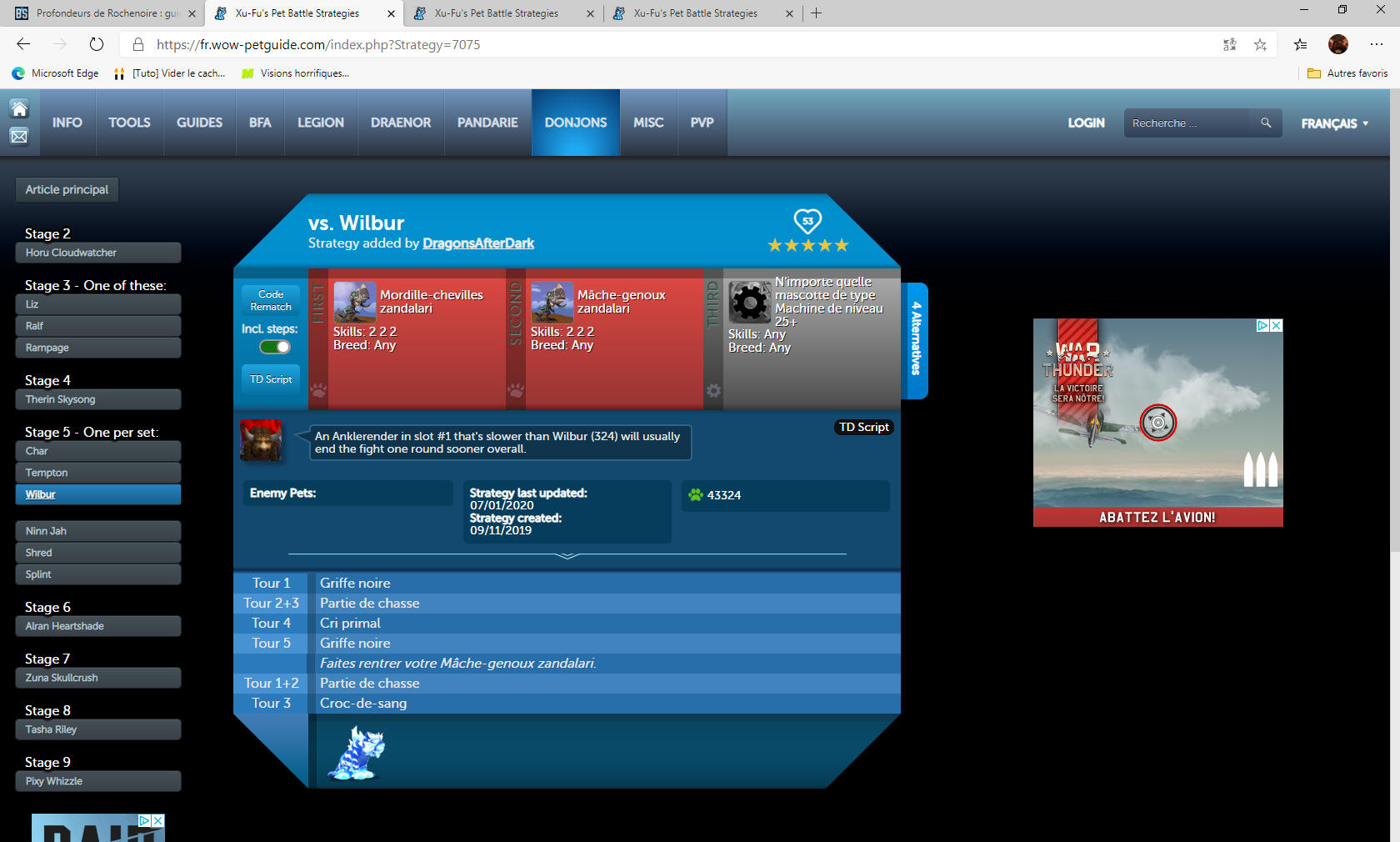The image size is (1400, 842).
Task: Open the DRAENOR menu
Action: [x=401, y=123]
